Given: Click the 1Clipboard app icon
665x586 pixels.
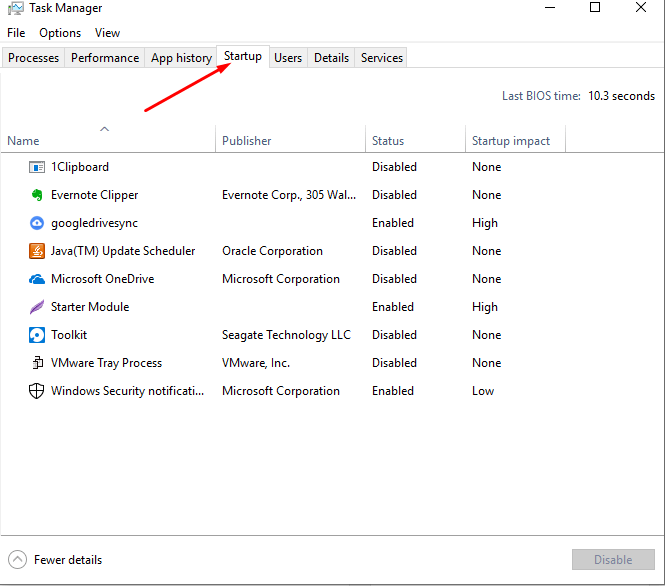Looking at the screenshot, I should click(x=37, y=167).
